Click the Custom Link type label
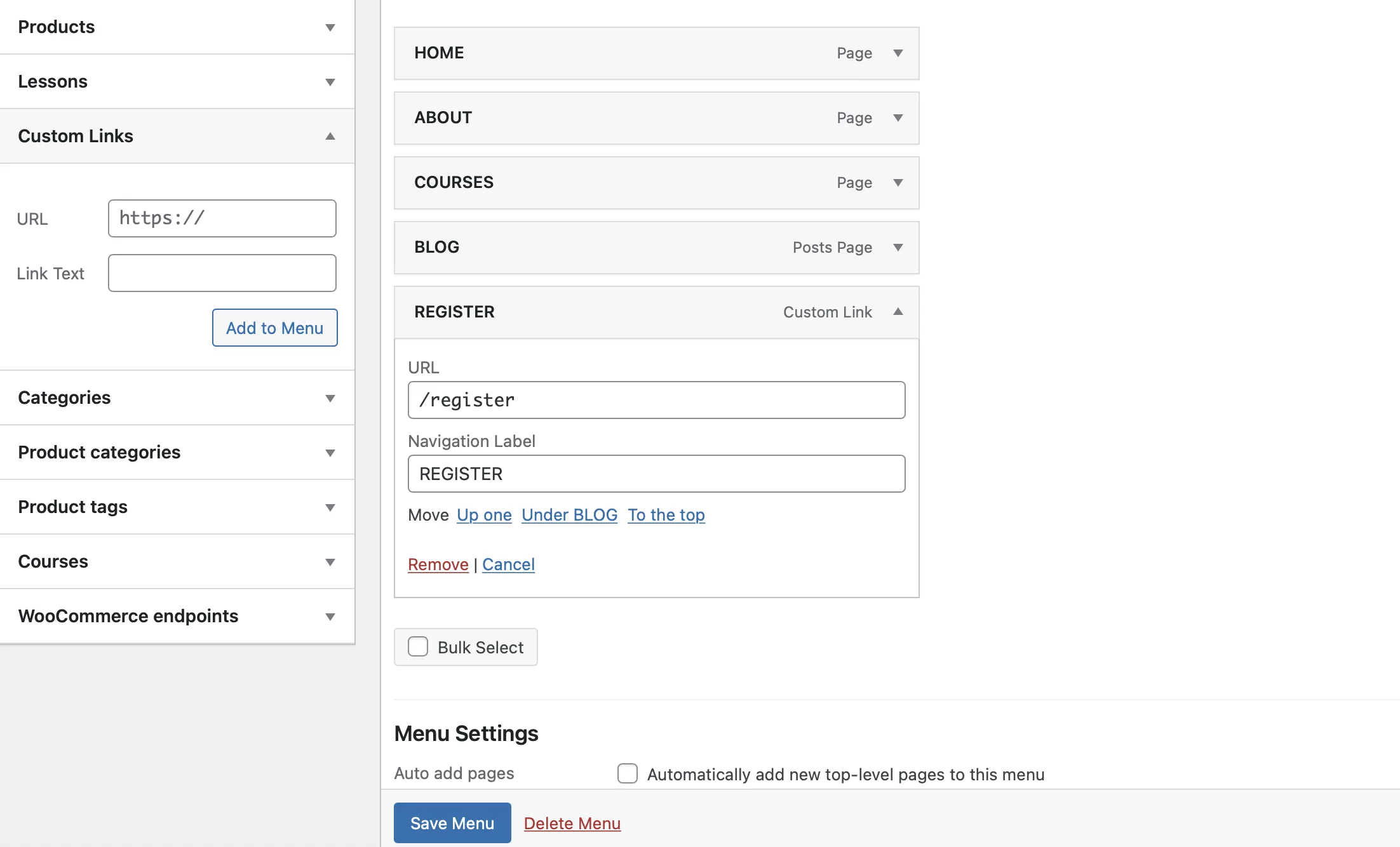 point(828,312)
